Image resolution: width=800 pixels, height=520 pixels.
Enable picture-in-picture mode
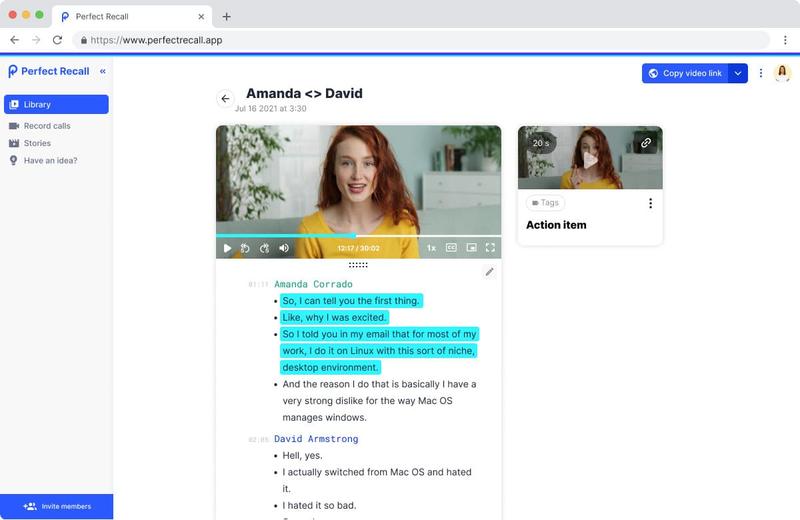point(471,247)
